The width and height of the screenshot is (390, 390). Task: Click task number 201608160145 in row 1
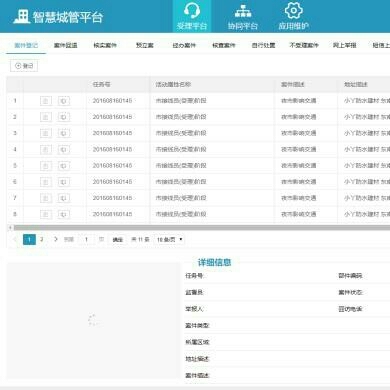click(112, 101)
